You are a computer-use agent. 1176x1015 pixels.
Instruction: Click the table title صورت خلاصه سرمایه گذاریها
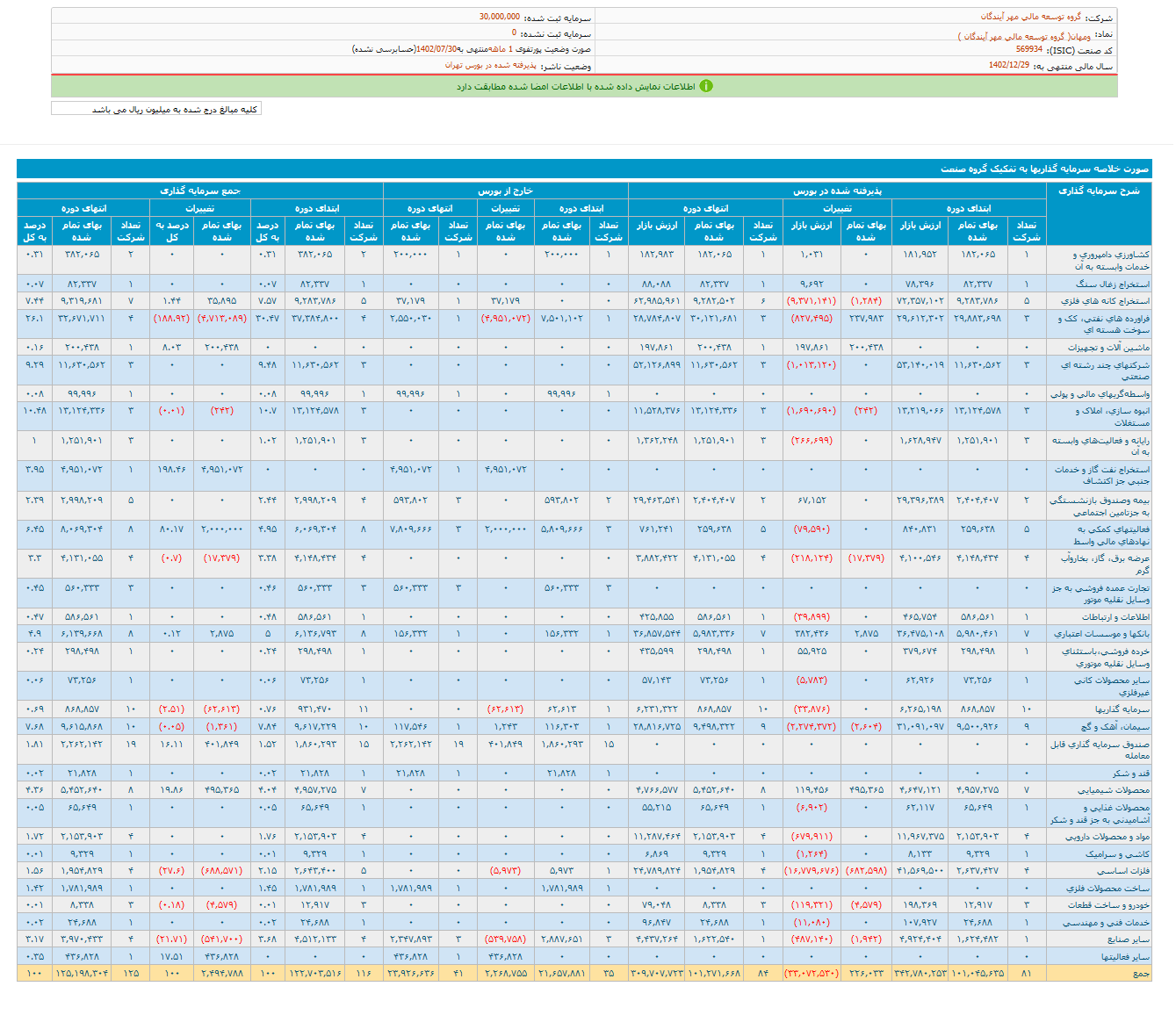pyautogui.click(x=1044, y=169)
